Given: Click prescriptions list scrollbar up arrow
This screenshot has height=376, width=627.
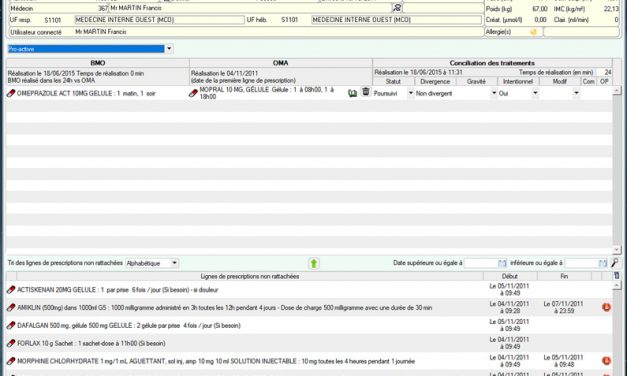Looking at the screenshot, I should tap(617, 285).
